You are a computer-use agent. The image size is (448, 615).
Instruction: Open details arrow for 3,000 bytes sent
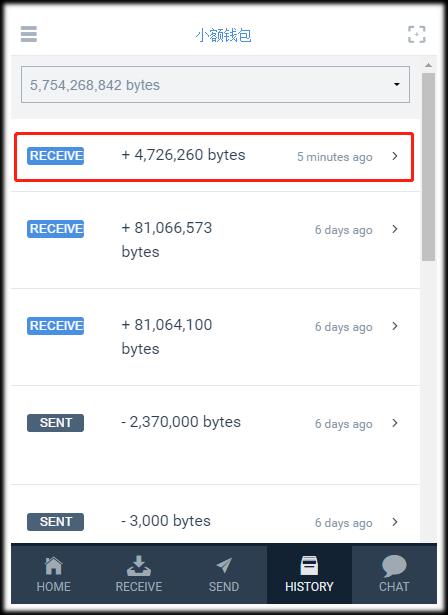[395, 522]
